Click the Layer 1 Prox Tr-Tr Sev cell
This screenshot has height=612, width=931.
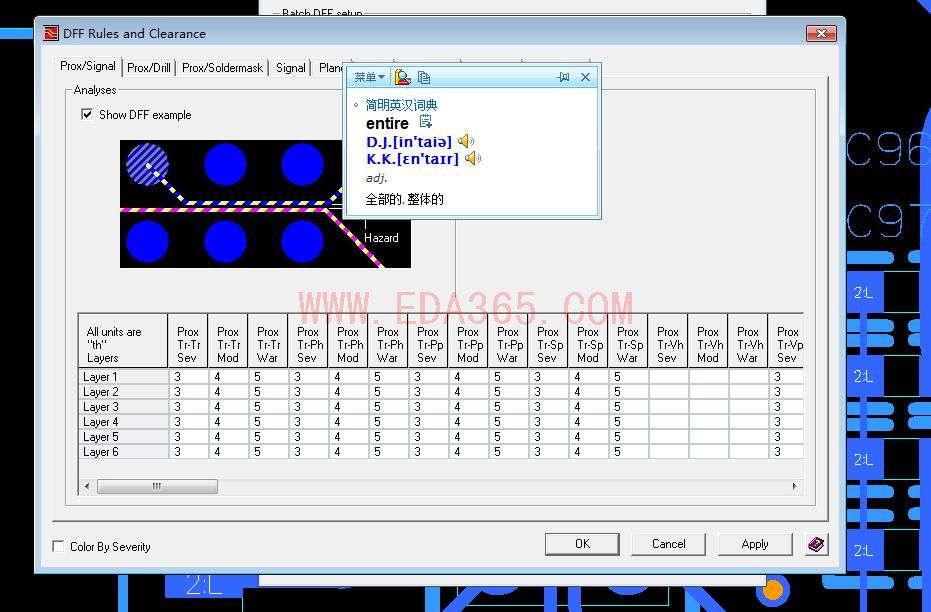pyautogui.click(x=188, y=376)
